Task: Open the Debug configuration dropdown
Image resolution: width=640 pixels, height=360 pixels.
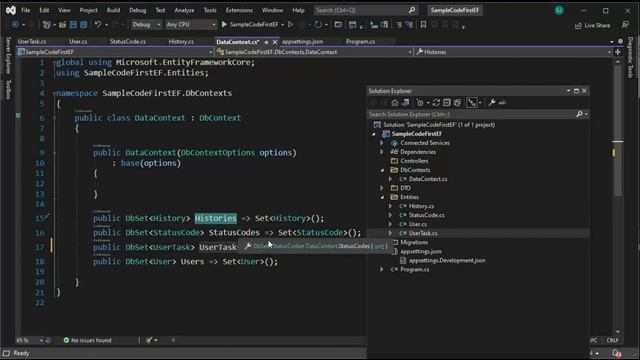Action: pyautogui.click(x=146, y=24)
